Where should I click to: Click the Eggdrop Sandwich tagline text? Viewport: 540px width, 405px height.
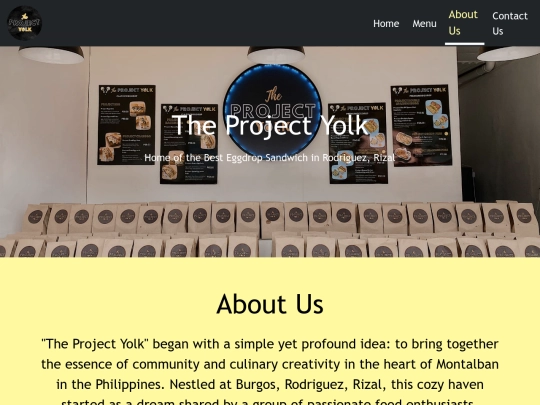coord(270,158)
